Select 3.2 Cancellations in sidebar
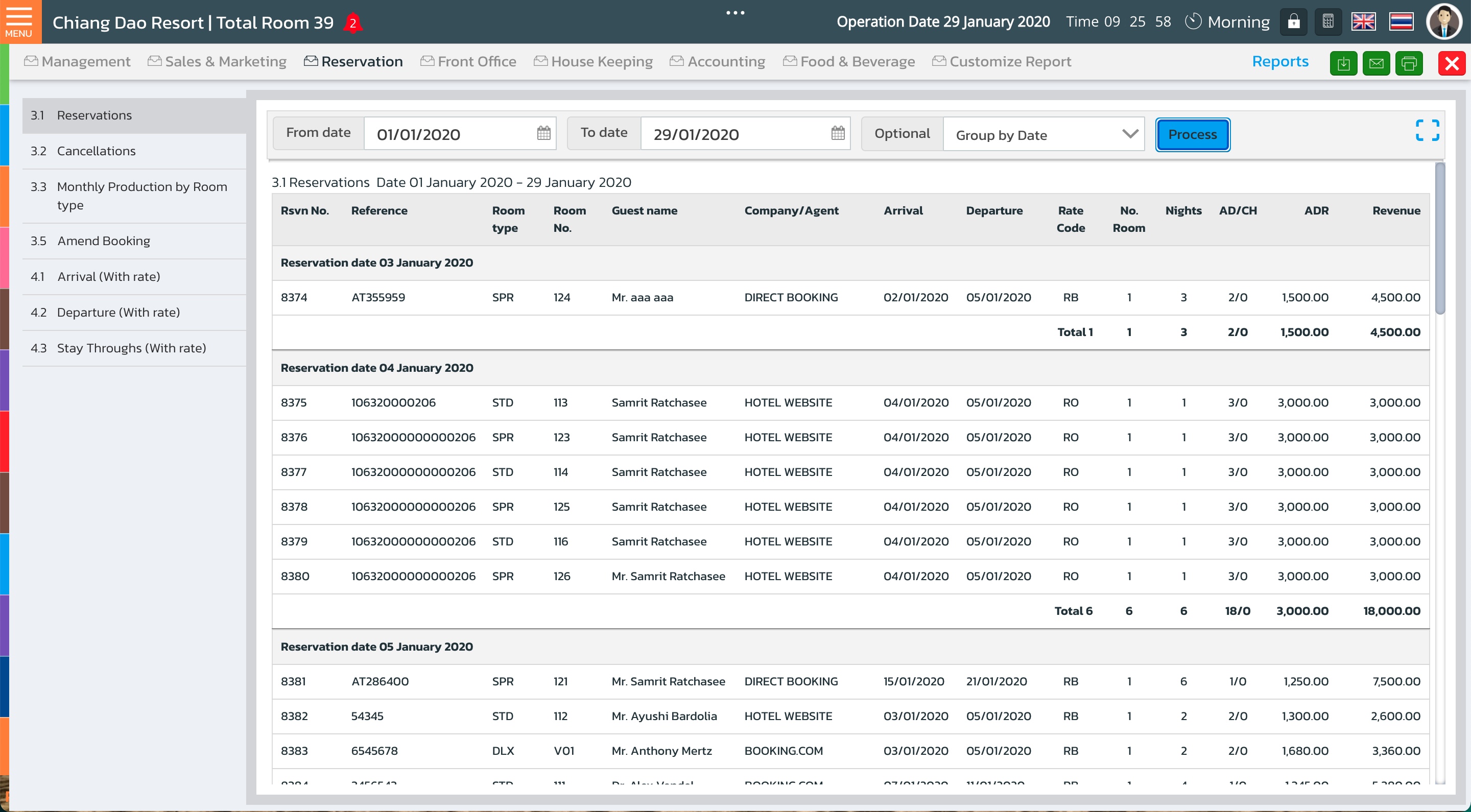This screenshot has height=812, width=1471. coord(96,151)
